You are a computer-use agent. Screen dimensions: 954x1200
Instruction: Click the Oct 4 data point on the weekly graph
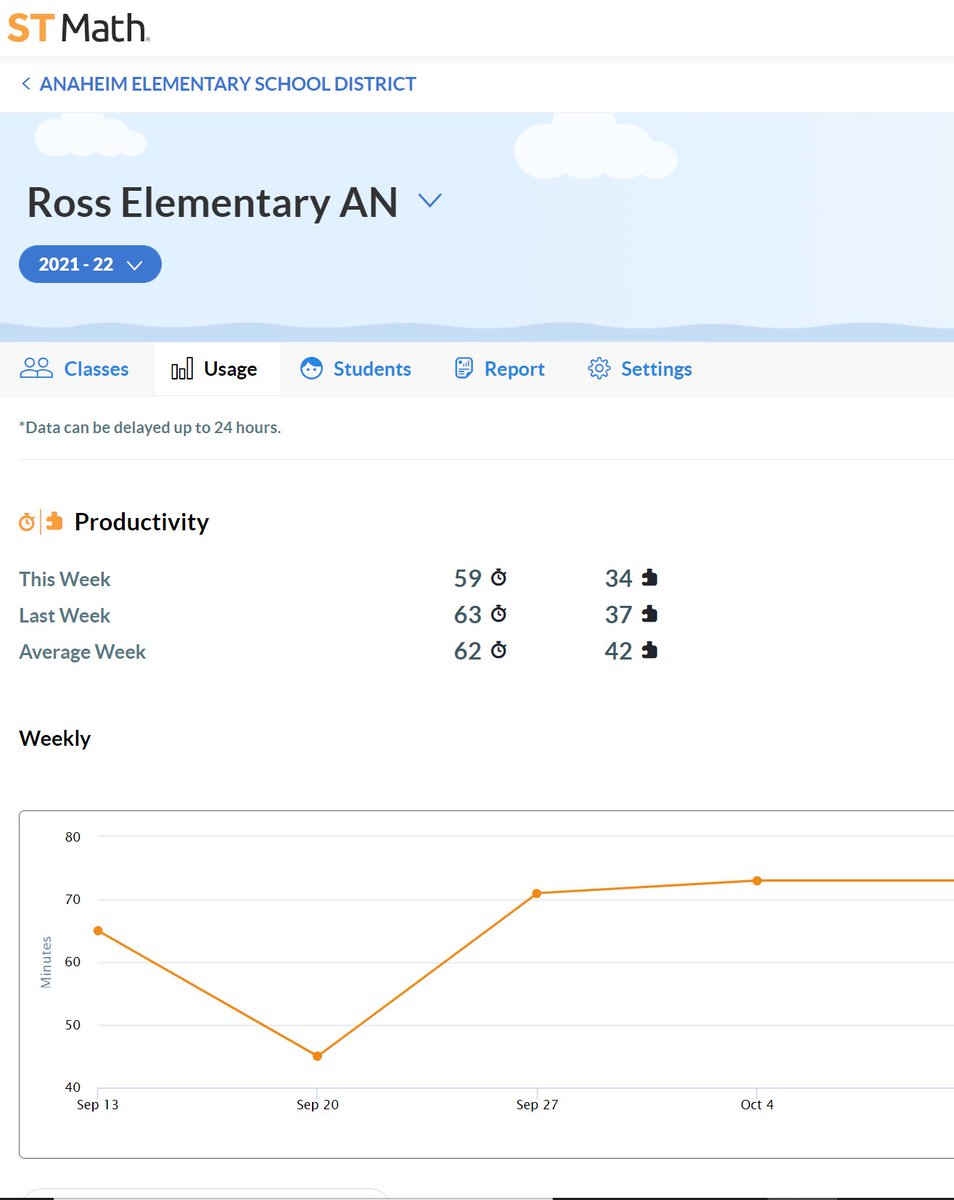coord(757,880)
